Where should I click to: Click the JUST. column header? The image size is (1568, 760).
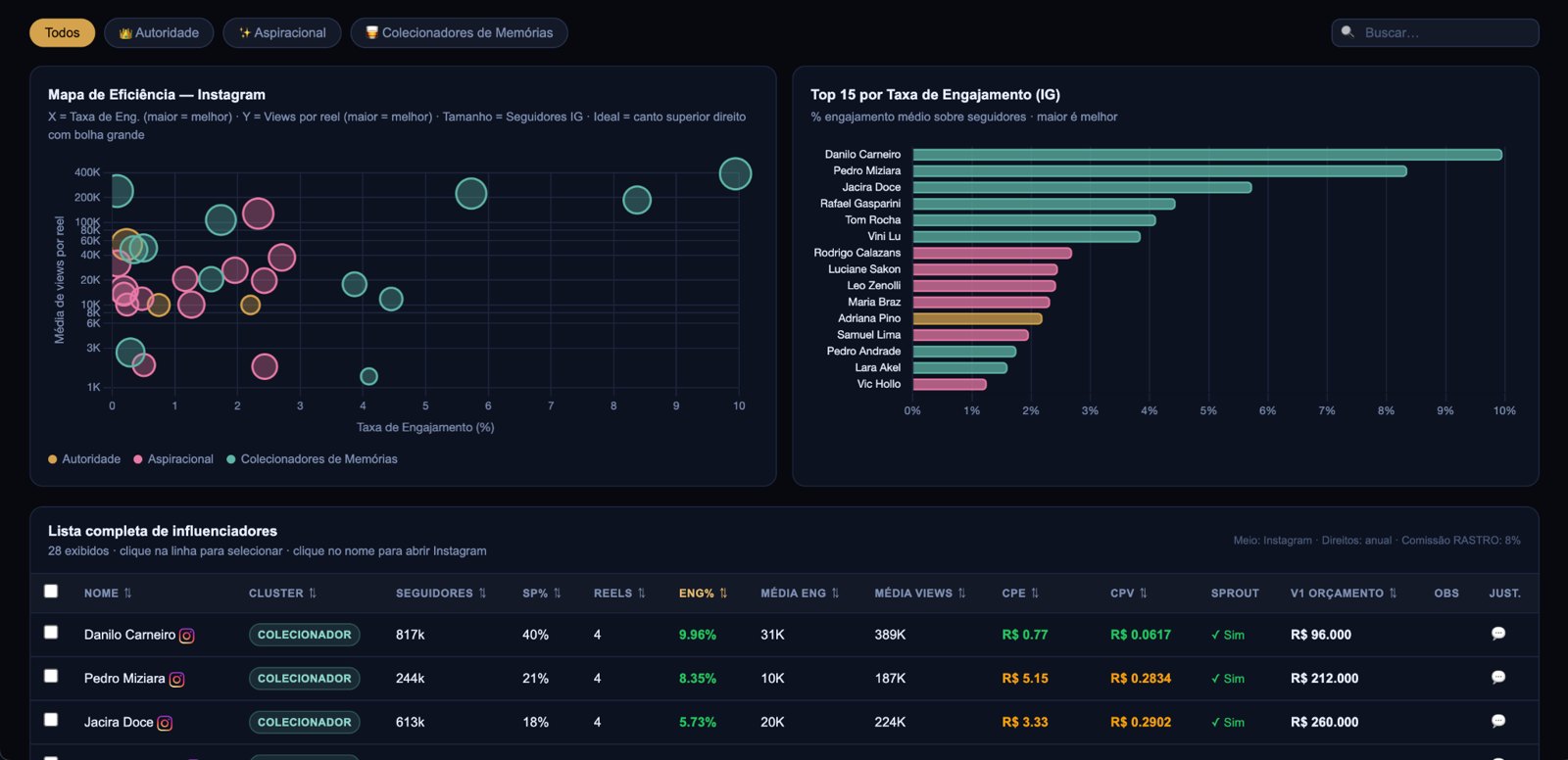click(1504, 594)
